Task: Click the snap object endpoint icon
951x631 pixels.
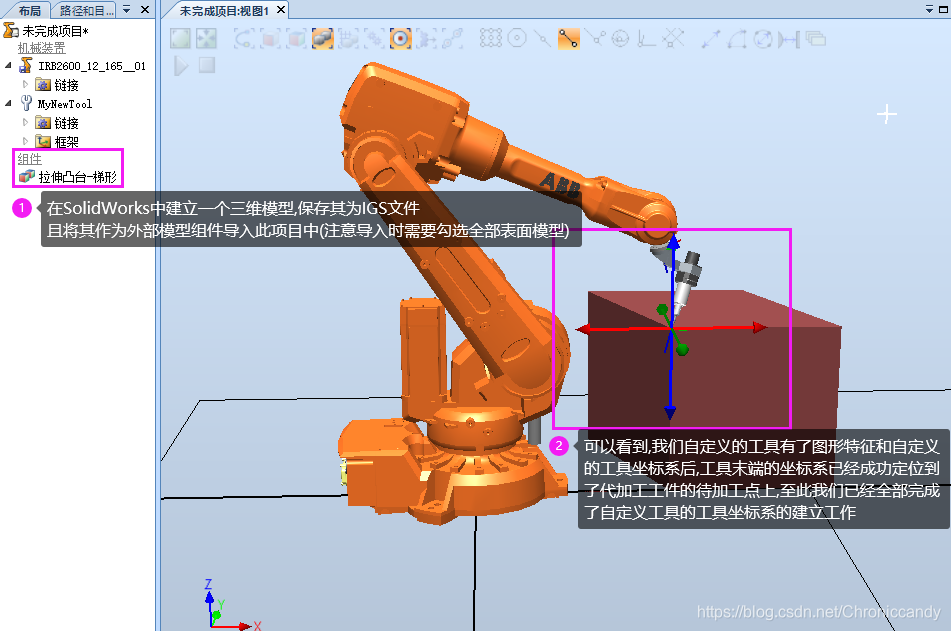Action: (568, 38)
